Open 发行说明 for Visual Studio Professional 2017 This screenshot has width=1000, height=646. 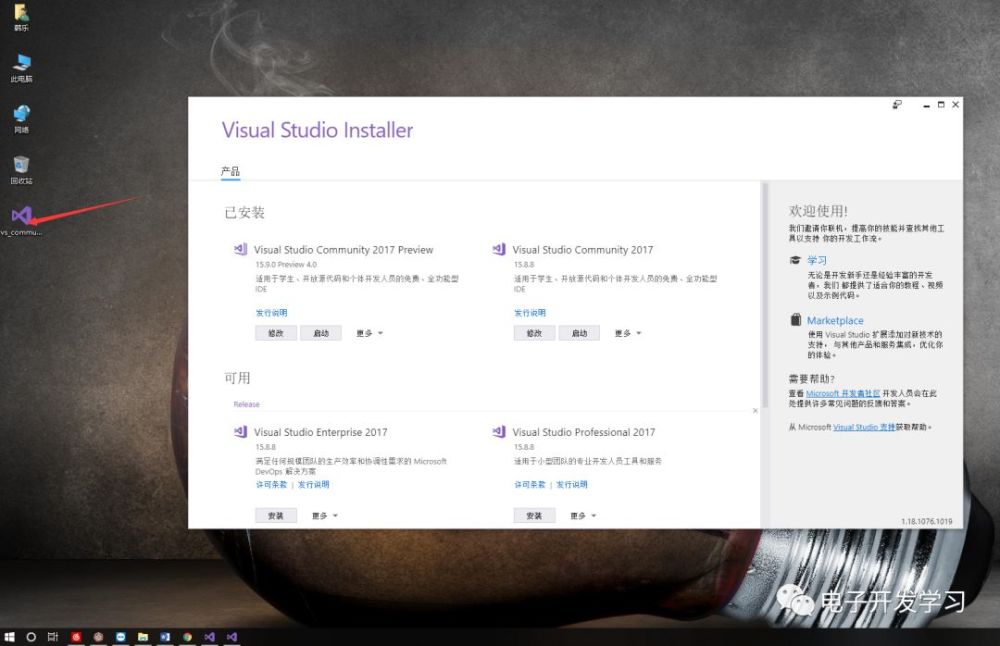point(571,485)
